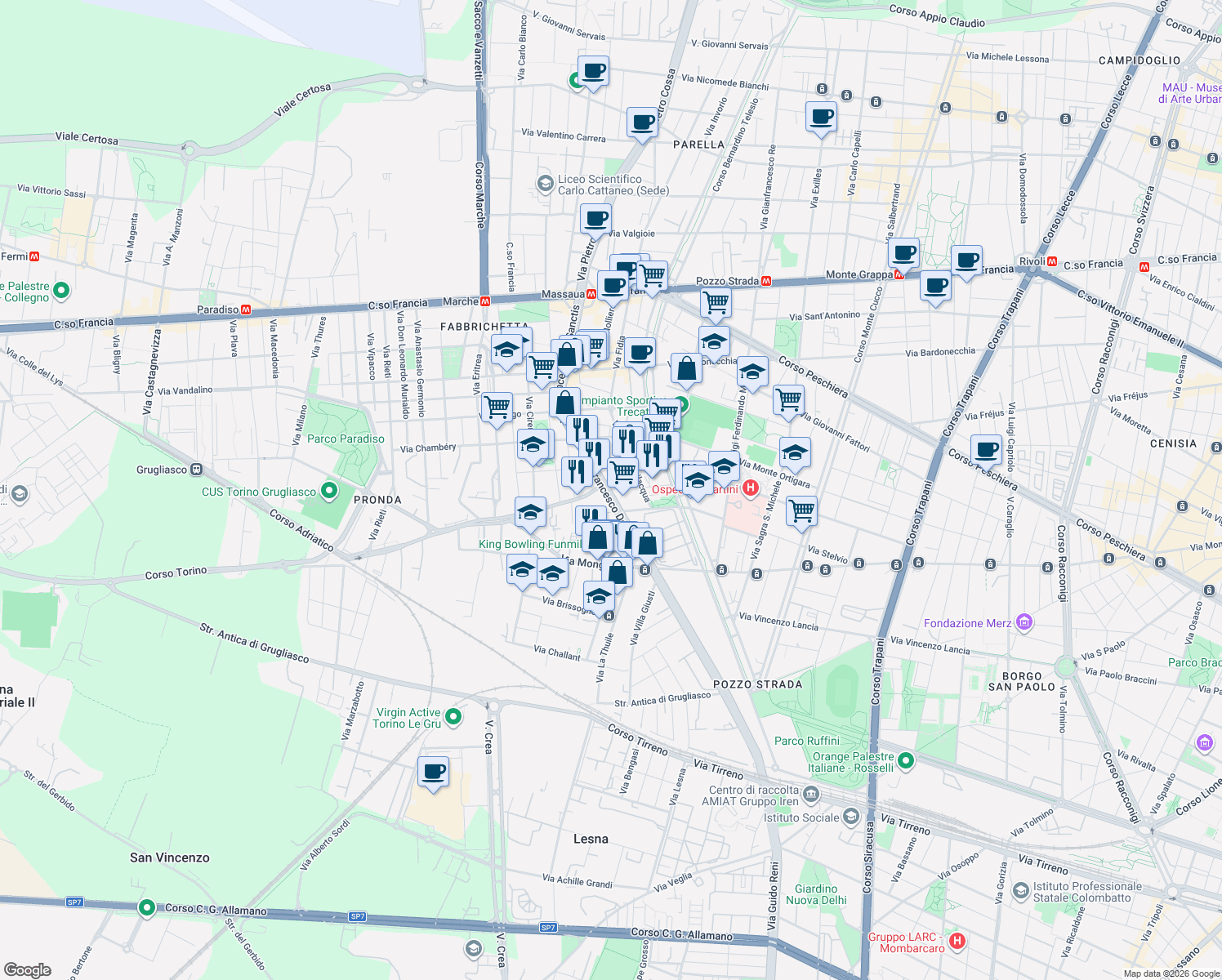
Task: Click the cafe marker on Corso Peschiera near Cenisia
Action: click(986, 452)
